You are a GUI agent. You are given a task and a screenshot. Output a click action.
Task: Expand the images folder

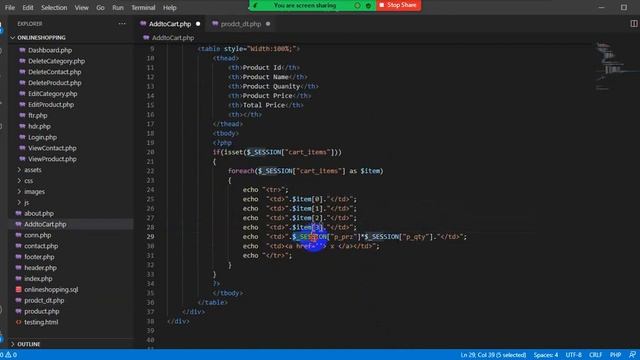coord(34,192)
